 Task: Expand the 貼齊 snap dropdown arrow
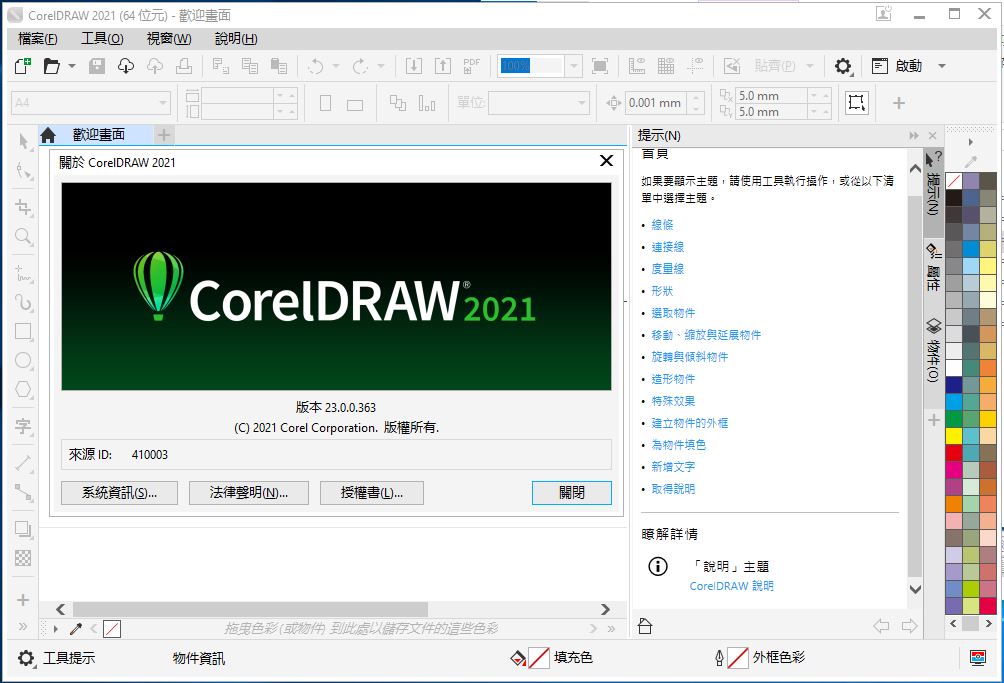(x=810, y=66)
